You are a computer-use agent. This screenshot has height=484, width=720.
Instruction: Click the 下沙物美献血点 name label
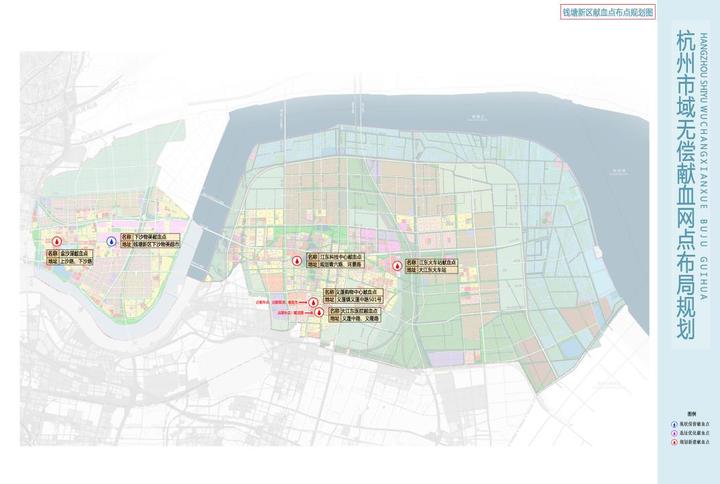coord(157,236)
